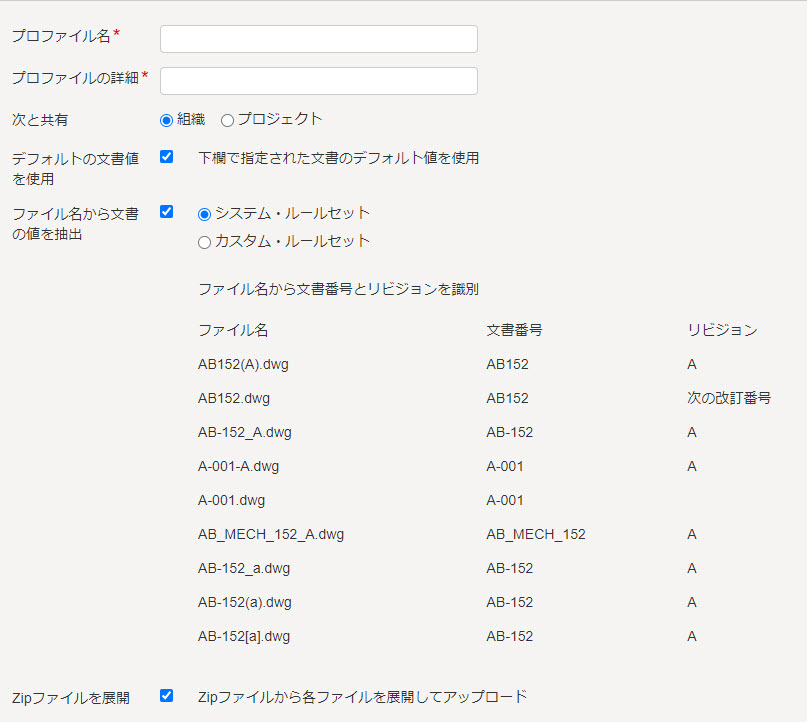Viewport: 807px width, 722px height.
Task: Disable the Zipファイルを展開 checkbox
Action: (x=166, y=696)
